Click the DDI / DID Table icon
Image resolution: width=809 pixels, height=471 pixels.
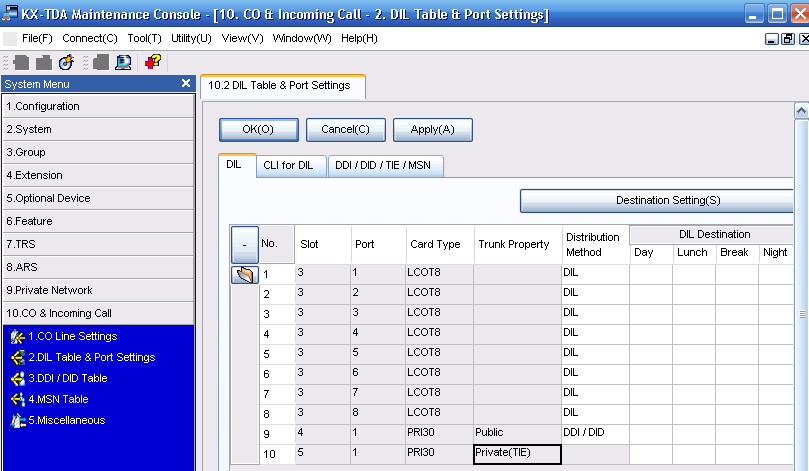(18, 379)
